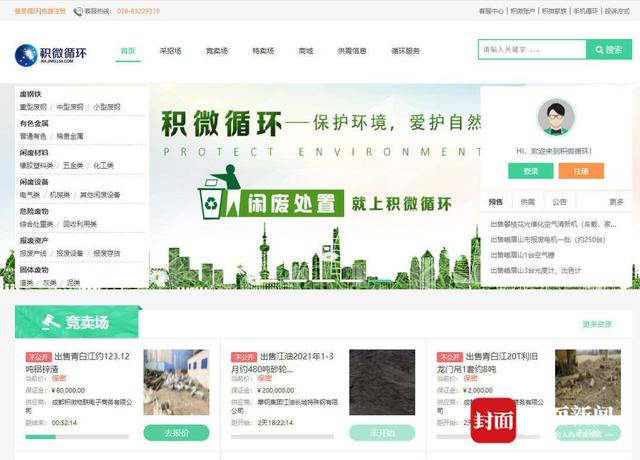Open the 商城 navigation tab
This screenshot has height=460, width=640.
tap(306, 51)
